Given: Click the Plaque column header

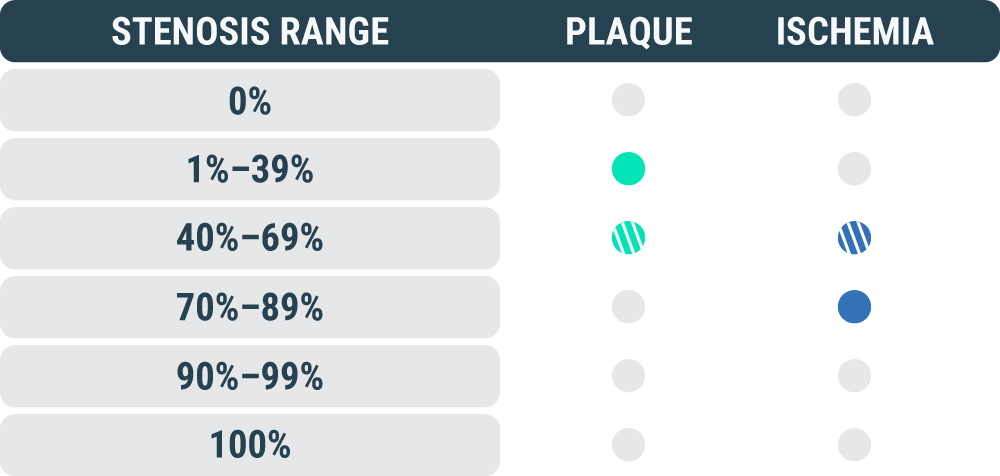Looking at the screenshot, I should (x=629, y=32).
